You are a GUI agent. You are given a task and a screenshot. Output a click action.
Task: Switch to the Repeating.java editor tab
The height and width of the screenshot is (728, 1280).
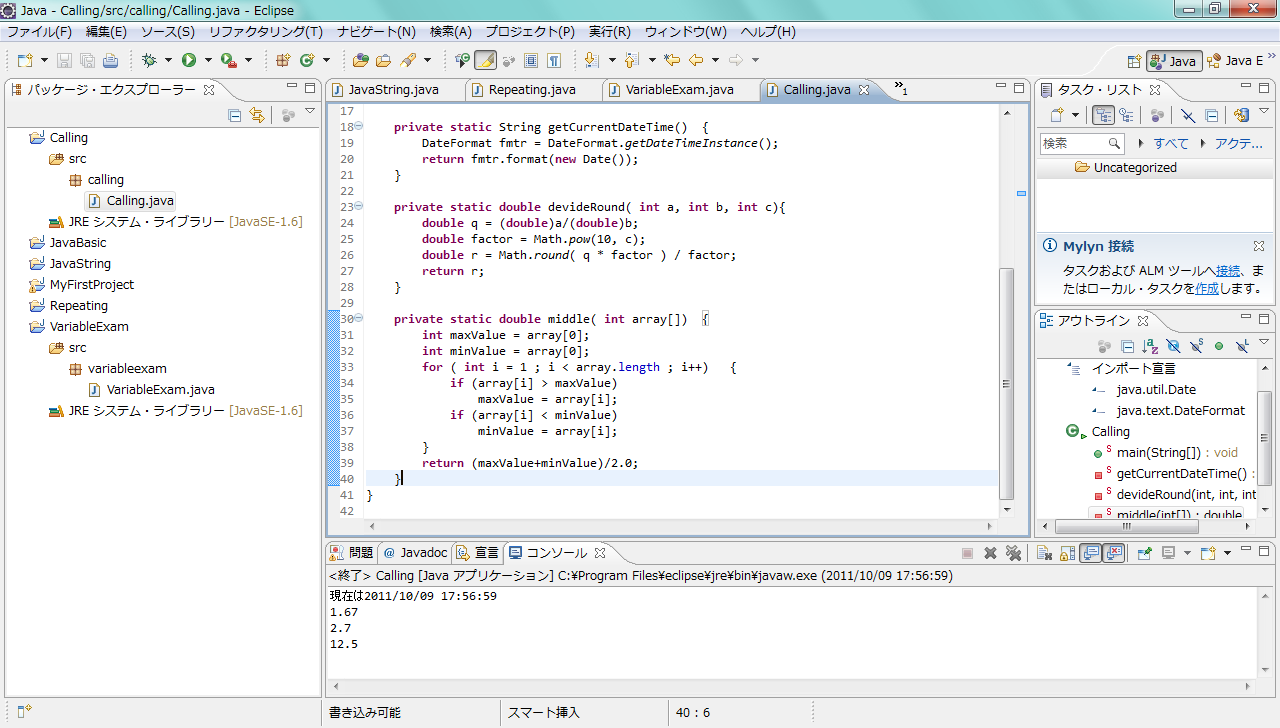click(531, 90)
